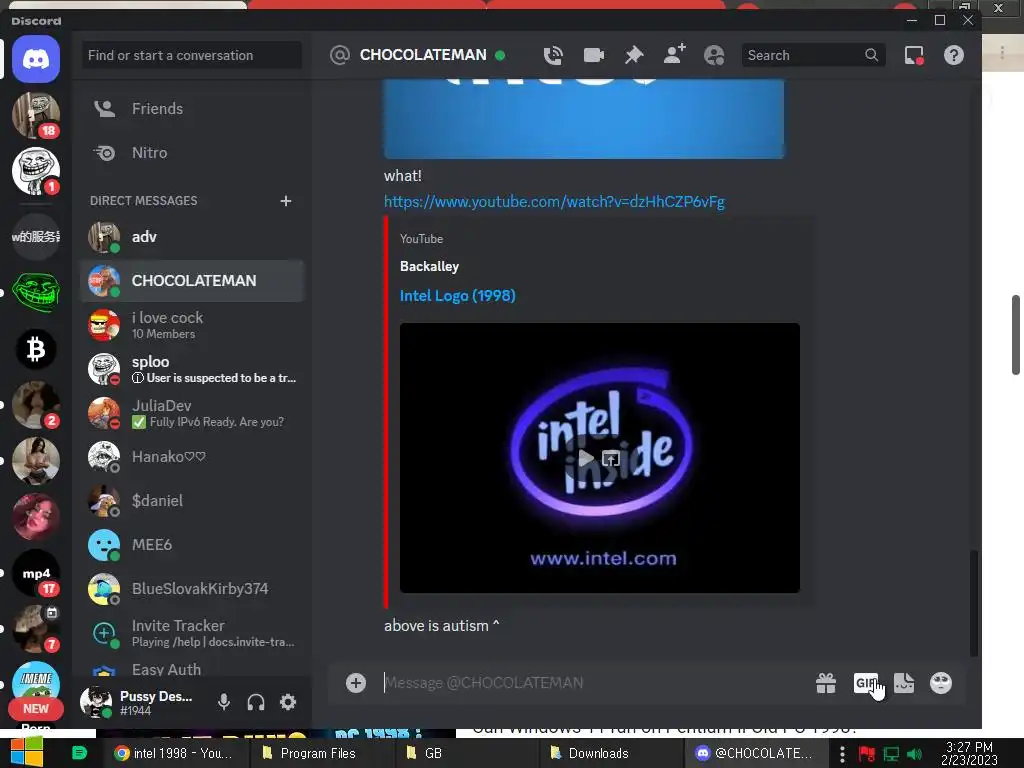Open DM with adv

(192, 237)
